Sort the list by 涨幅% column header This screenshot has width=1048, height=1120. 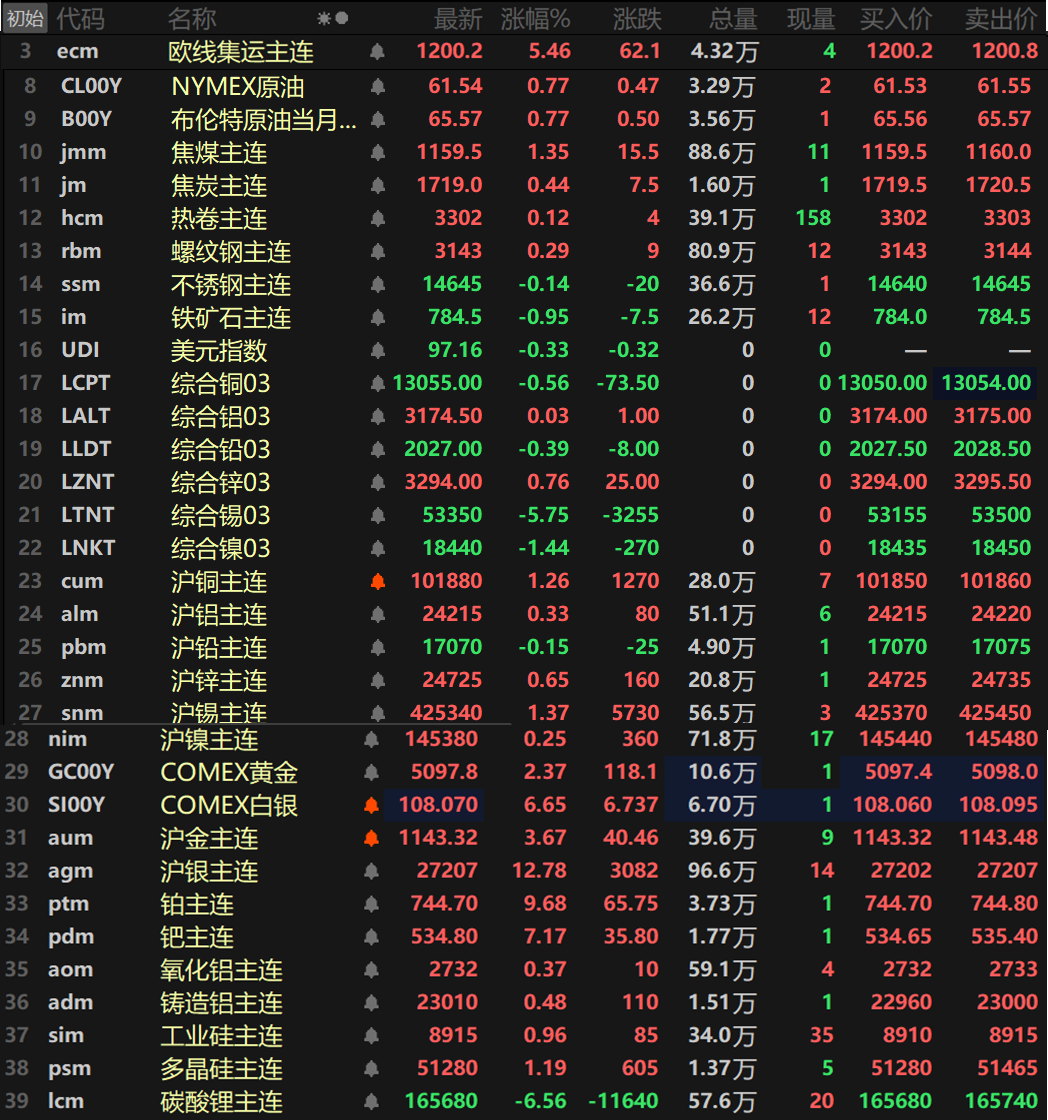tap(535, 18)
